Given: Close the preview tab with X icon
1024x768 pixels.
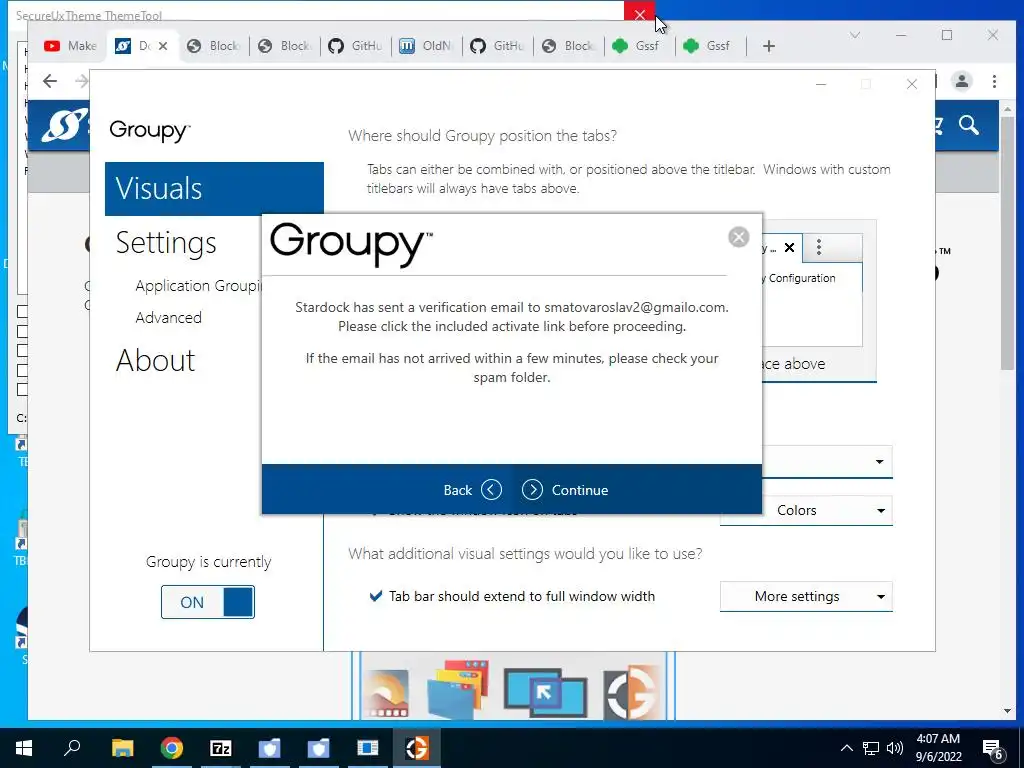Looking at the screenshot, I should tap(789, 248).
